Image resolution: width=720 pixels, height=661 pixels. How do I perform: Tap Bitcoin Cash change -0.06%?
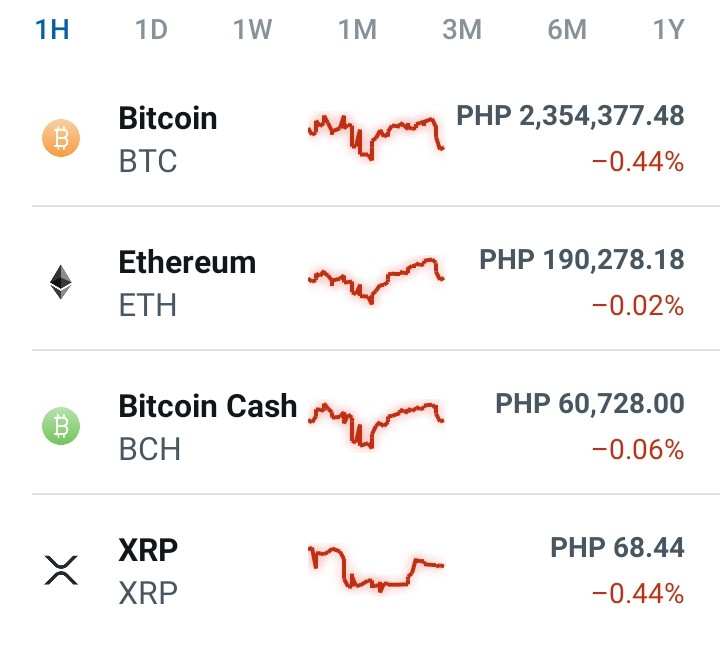coord(638,449)
